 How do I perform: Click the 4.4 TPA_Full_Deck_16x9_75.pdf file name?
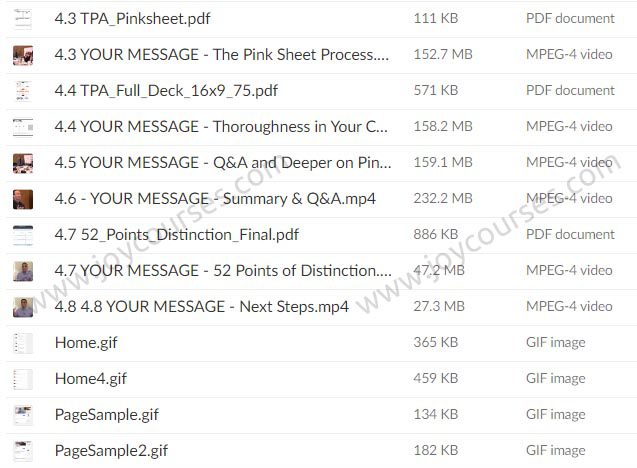[166, 91]
